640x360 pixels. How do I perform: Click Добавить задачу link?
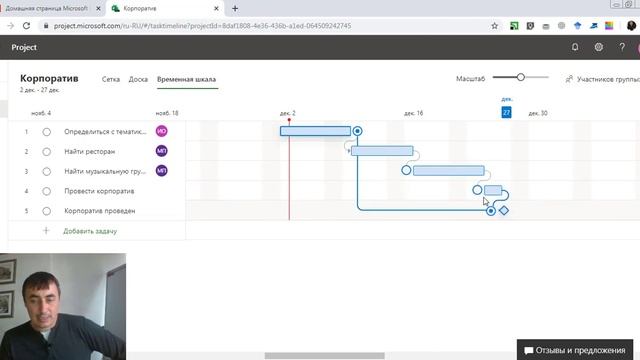90,231
